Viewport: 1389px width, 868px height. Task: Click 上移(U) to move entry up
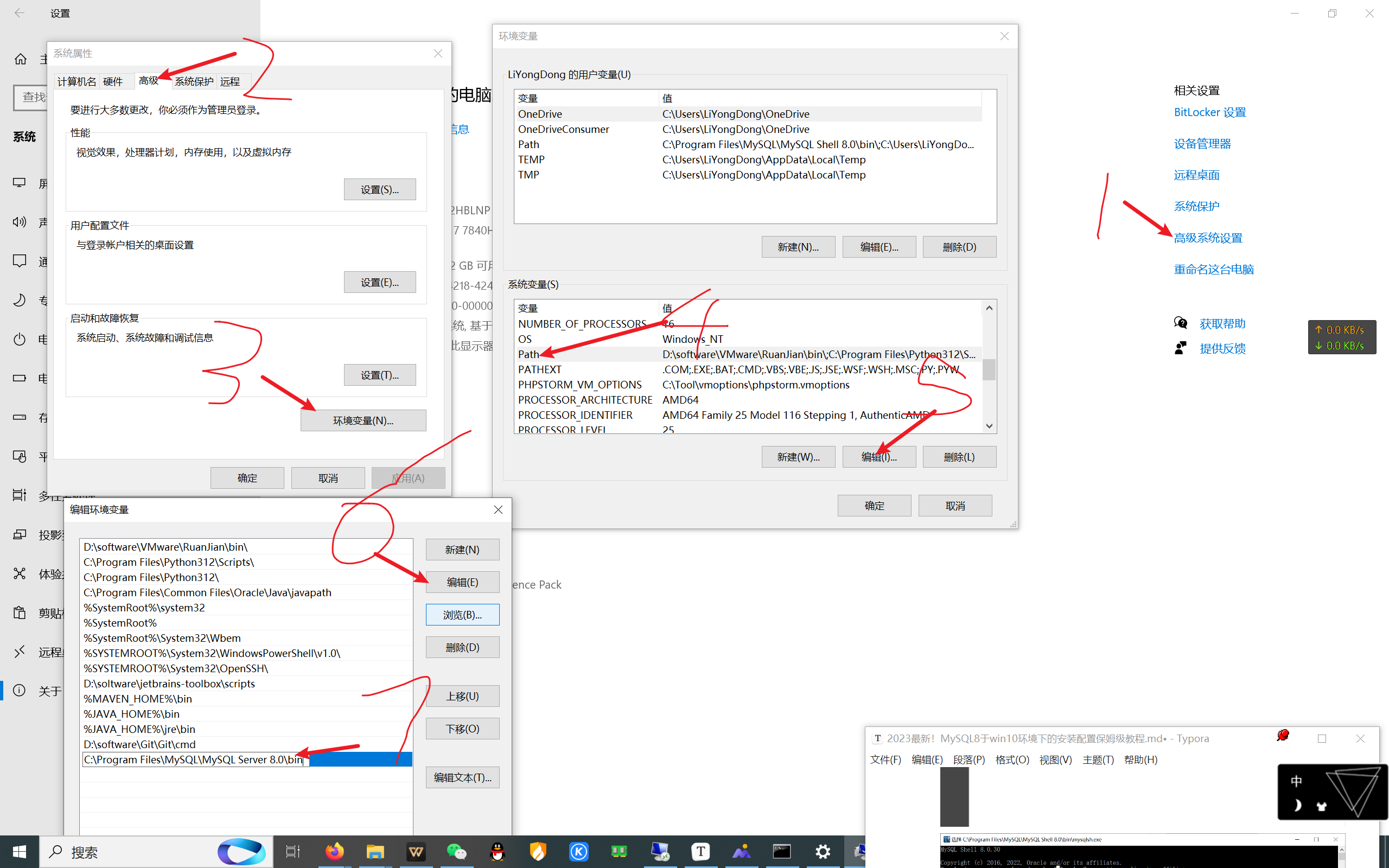[x=463, y=696]
